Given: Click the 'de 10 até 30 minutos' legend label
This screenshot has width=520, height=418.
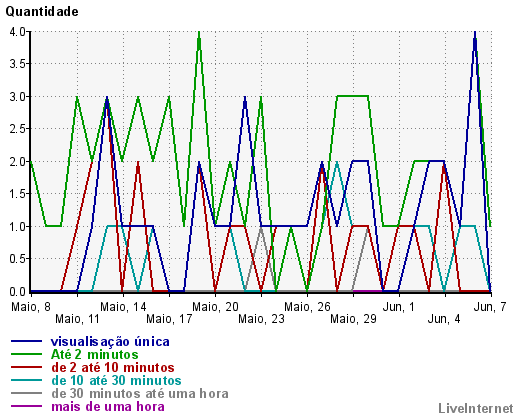Looking at the screenshot, I should coord(116,381).
